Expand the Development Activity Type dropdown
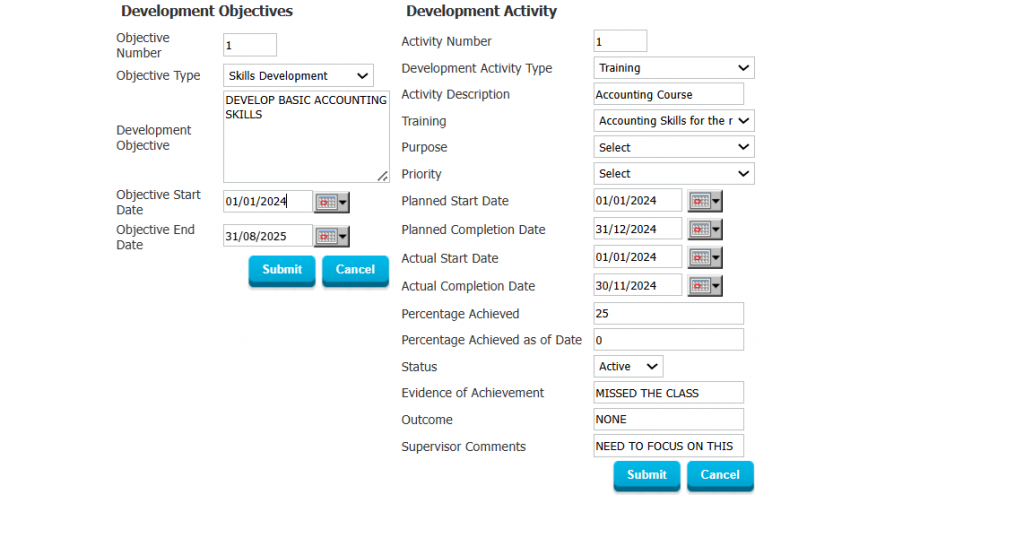 tap(674, 68)
